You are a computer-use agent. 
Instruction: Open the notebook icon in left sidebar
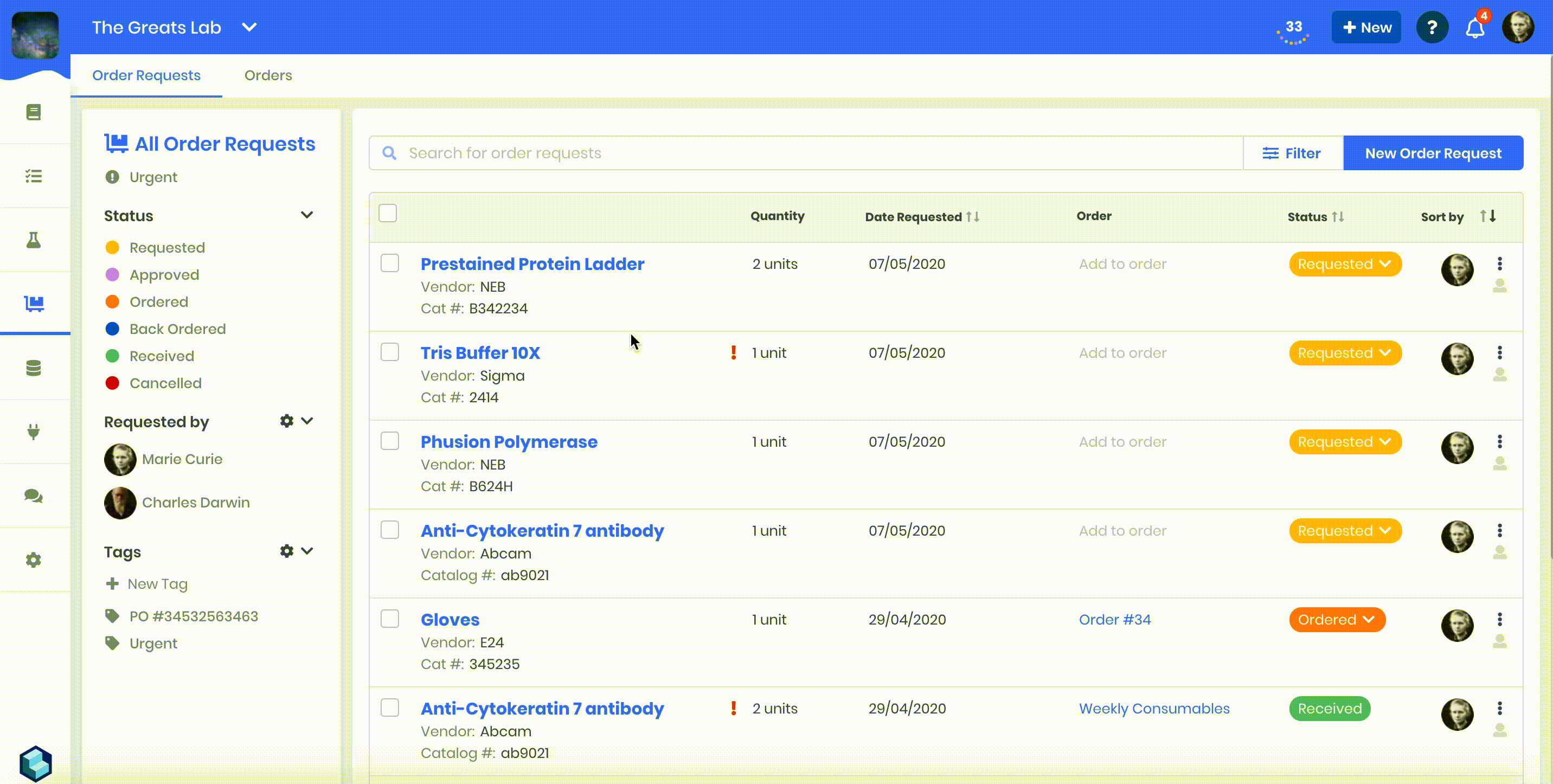(34, 112)
